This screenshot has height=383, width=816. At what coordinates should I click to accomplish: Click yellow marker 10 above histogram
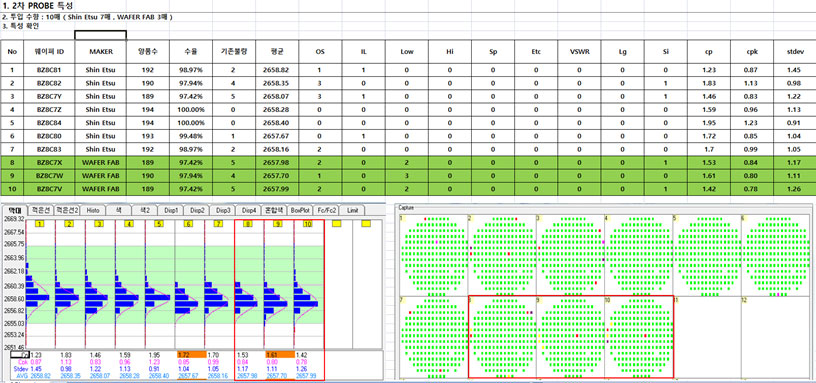point(308,224)
